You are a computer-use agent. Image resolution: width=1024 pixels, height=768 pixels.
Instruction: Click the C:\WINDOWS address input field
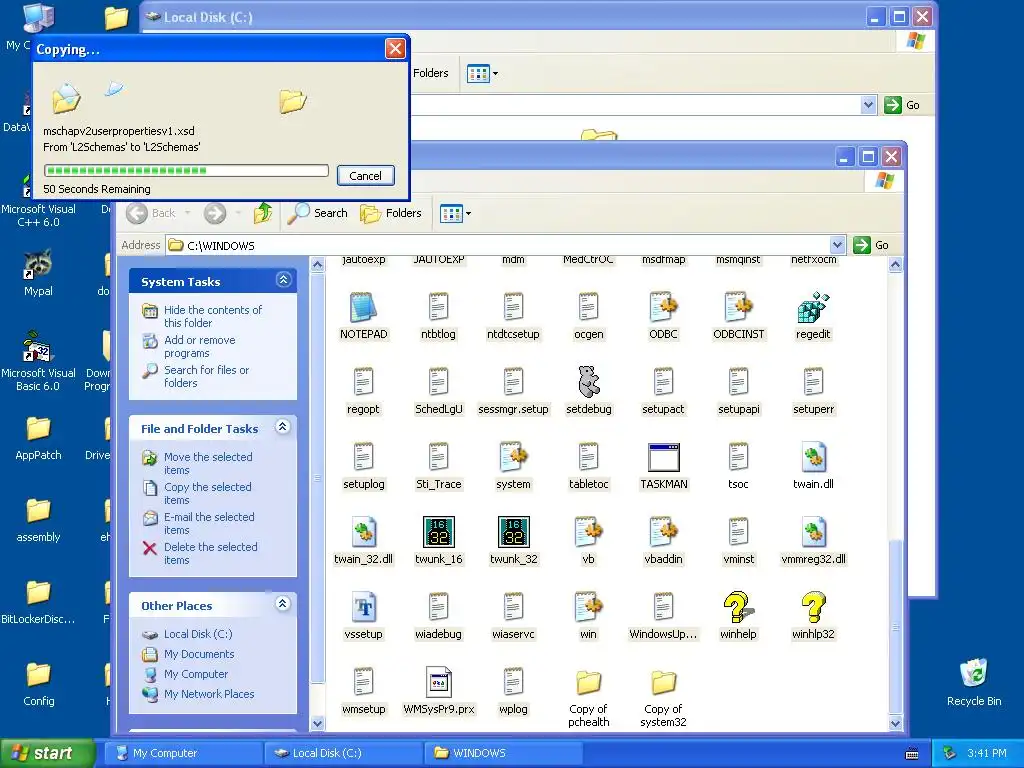click(x=498, y=245)
